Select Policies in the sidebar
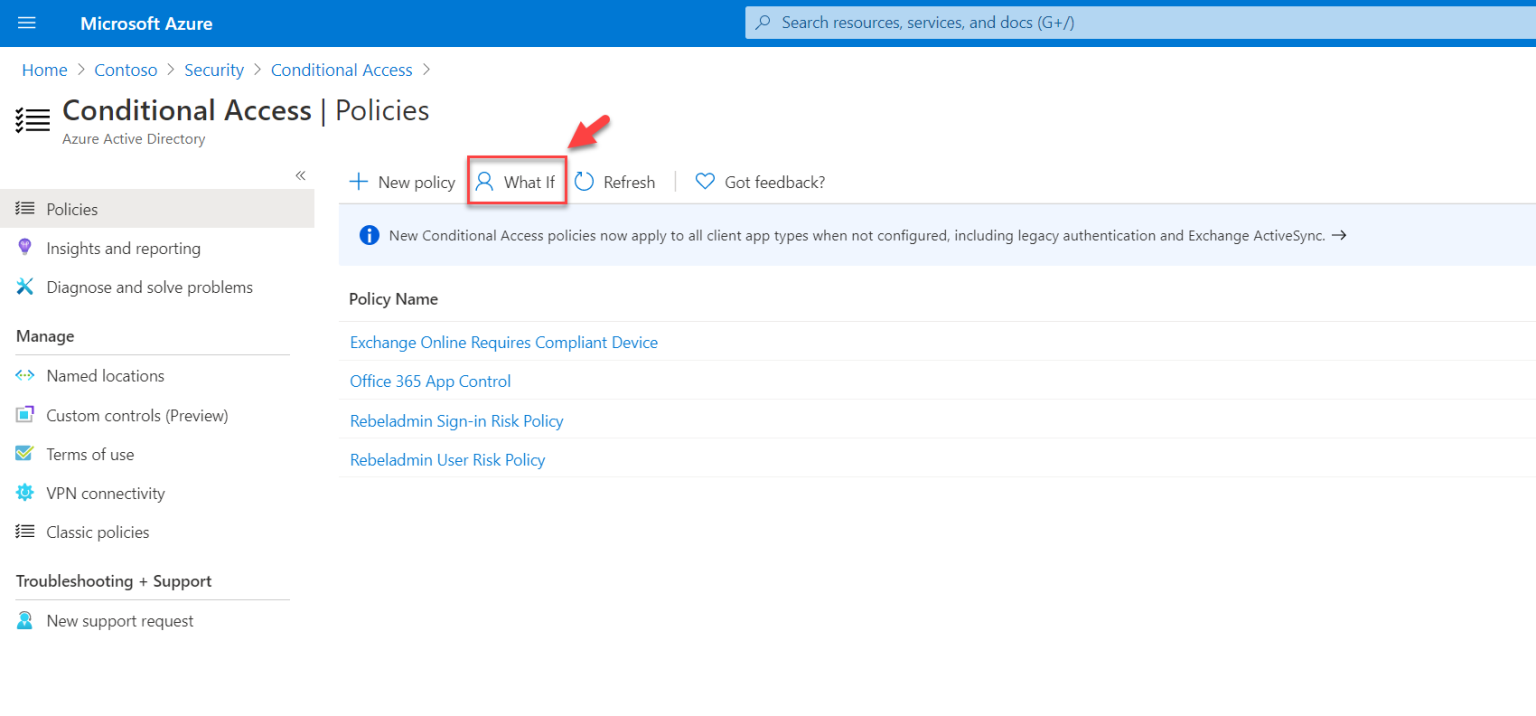This screenshot has width=1536, height=716. [72, 209]
